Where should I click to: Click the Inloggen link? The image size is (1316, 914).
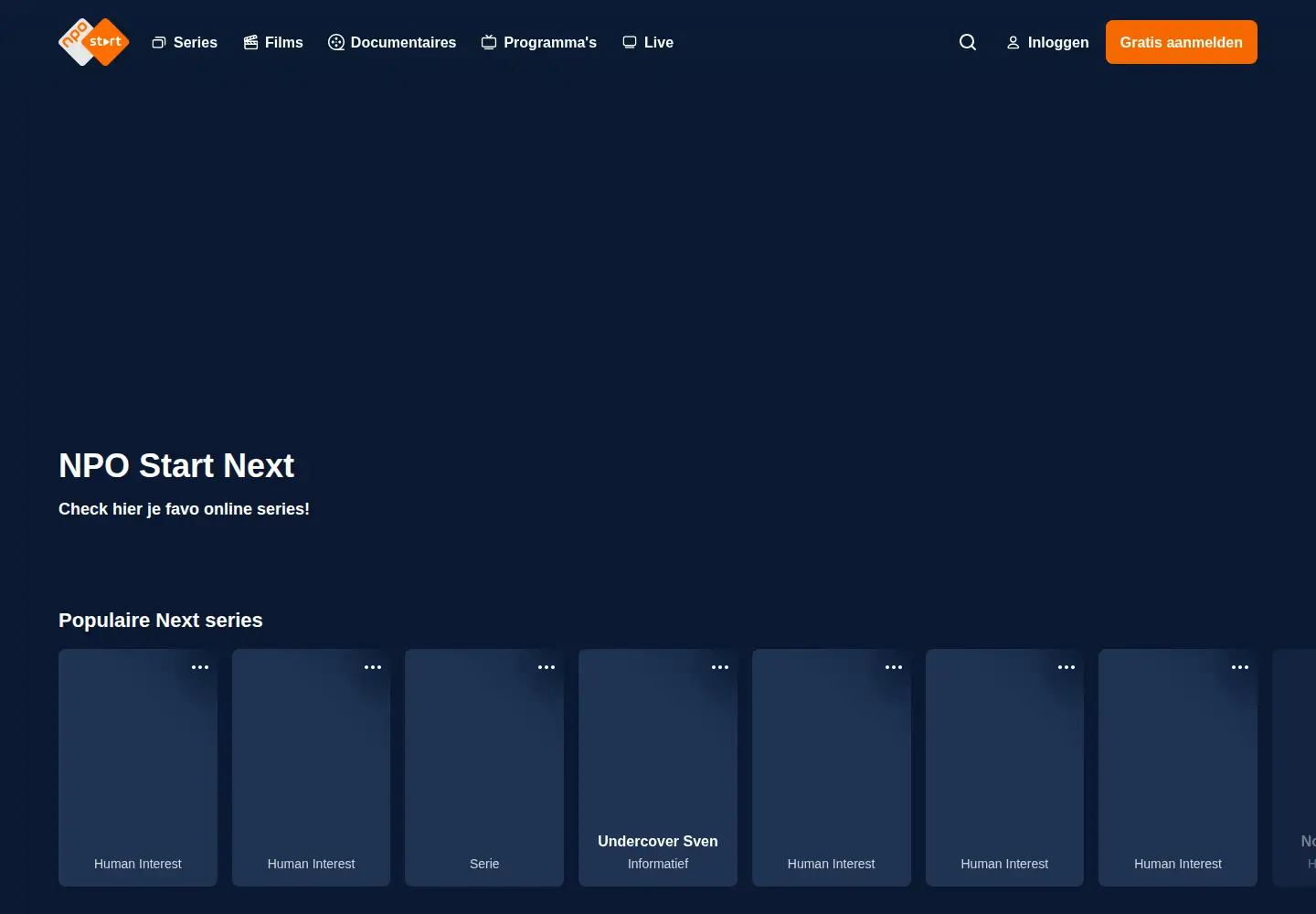[x=1047, y=42]
